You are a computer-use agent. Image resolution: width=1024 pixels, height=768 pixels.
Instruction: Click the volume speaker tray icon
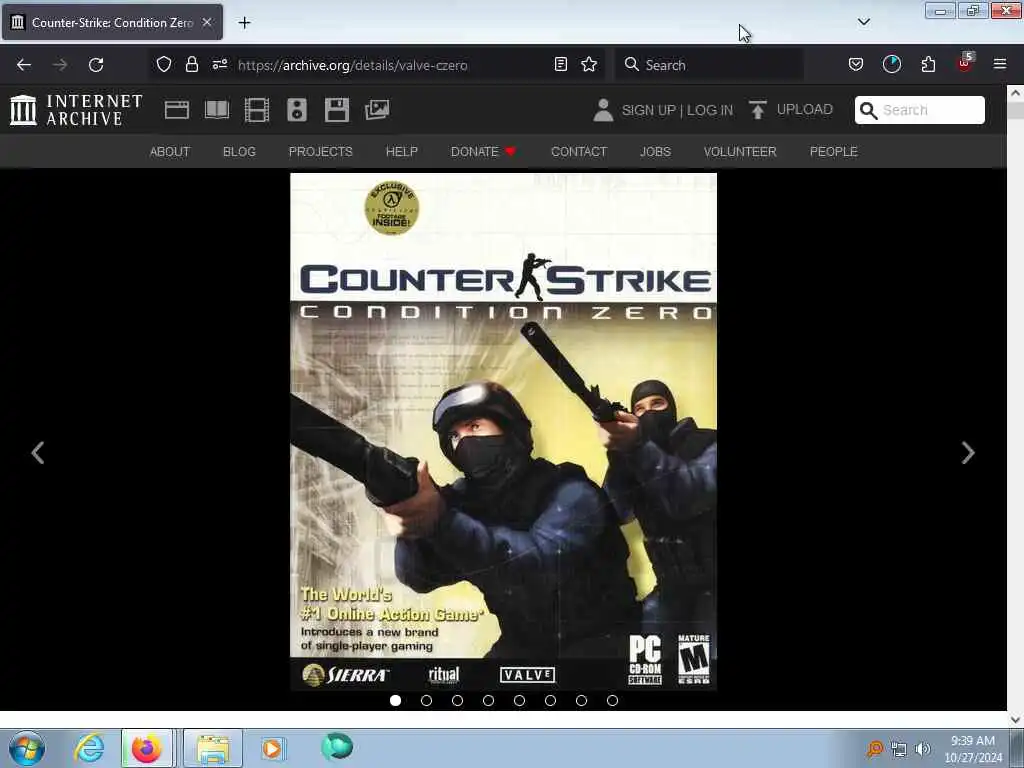[923, 749]
